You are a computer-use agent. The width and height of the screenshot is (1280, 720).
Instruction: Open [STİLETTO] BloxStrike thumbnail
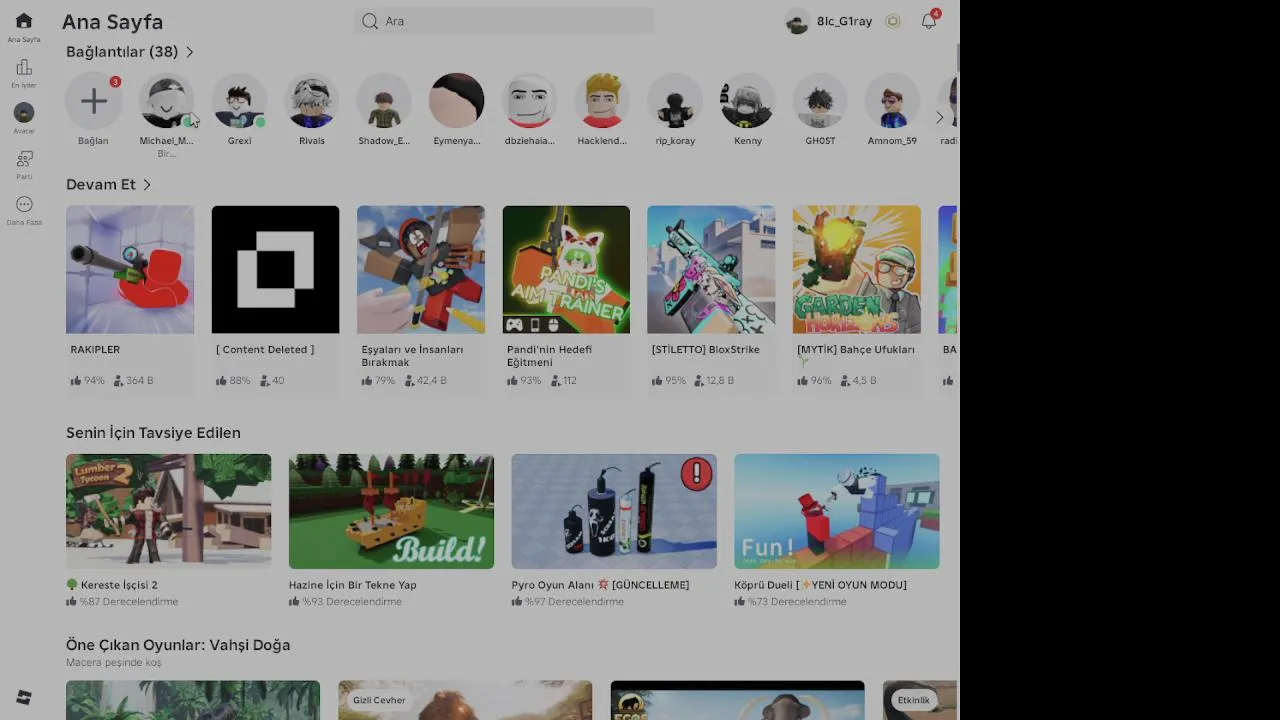(711, 269)
